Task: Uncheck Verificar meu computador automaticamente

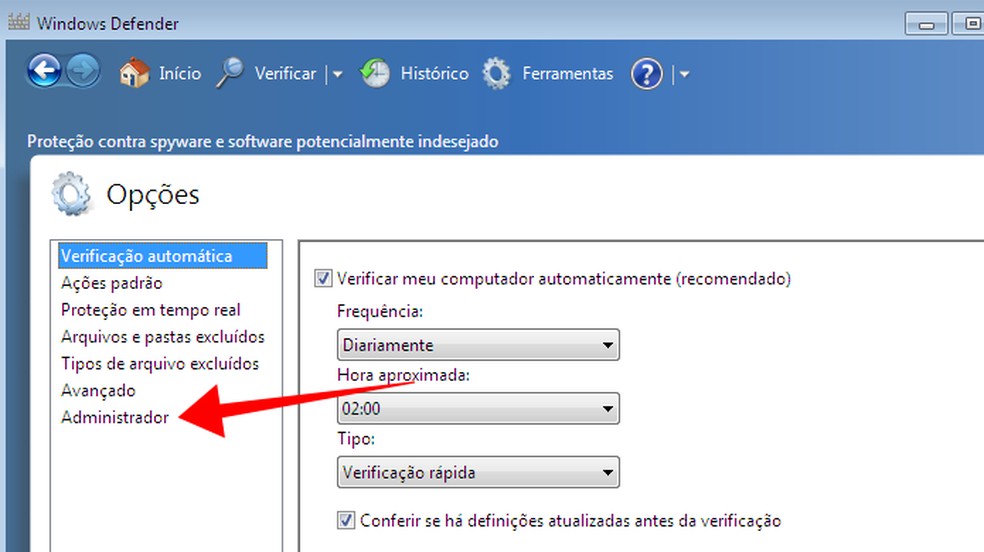Action: point(323,279)
